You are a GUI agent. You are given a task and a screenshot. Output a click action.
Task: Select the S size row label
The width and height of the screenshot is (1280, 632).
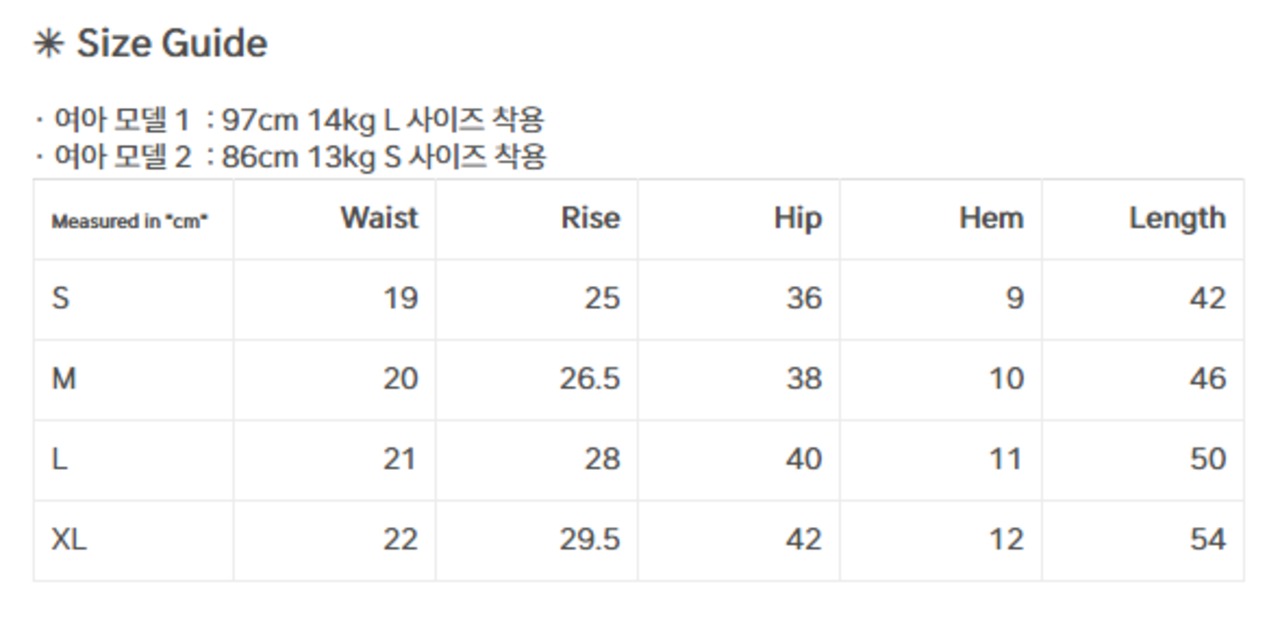[61, 299]
